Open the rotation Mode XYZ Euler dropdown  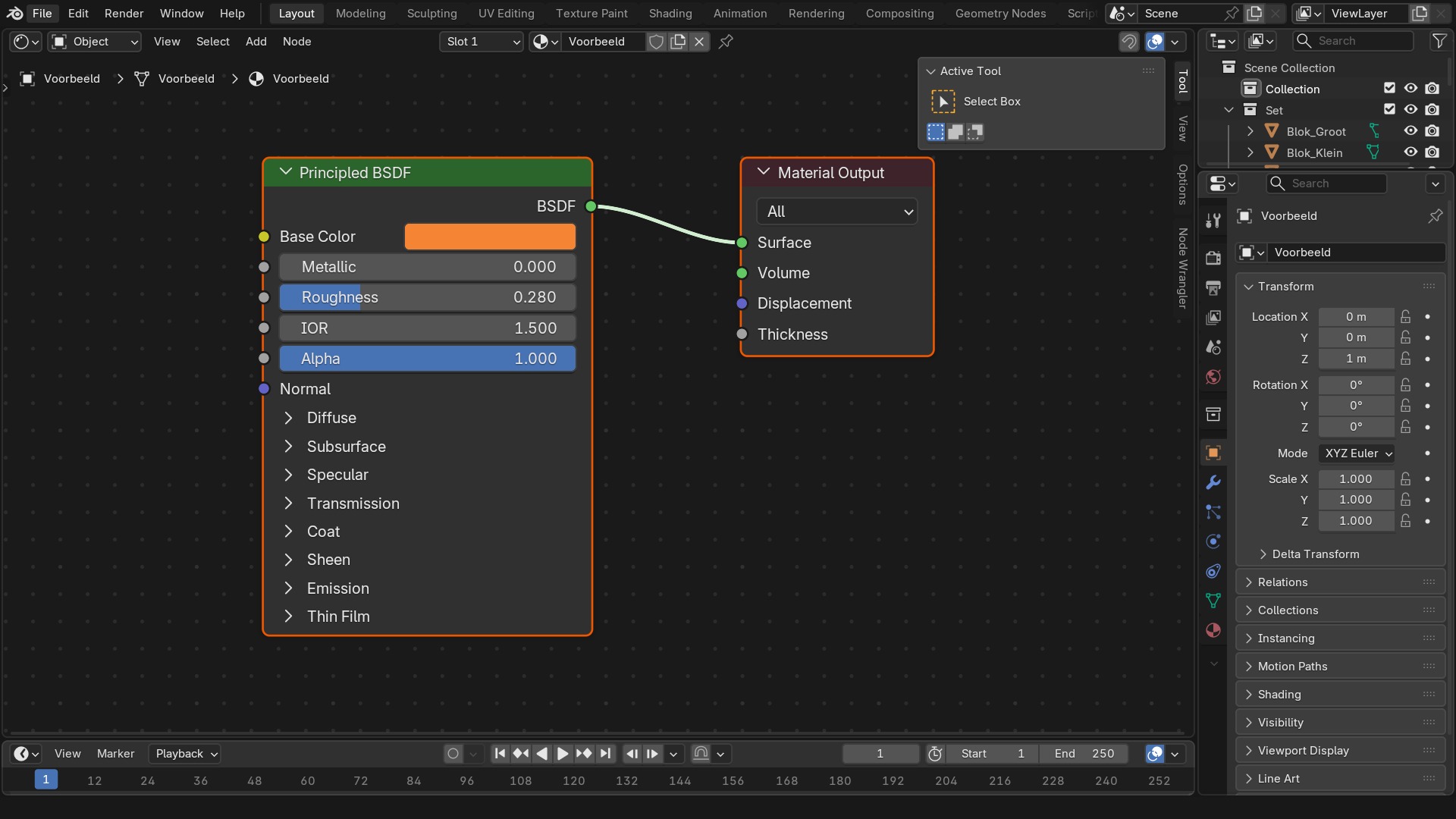coord(1357,453)
